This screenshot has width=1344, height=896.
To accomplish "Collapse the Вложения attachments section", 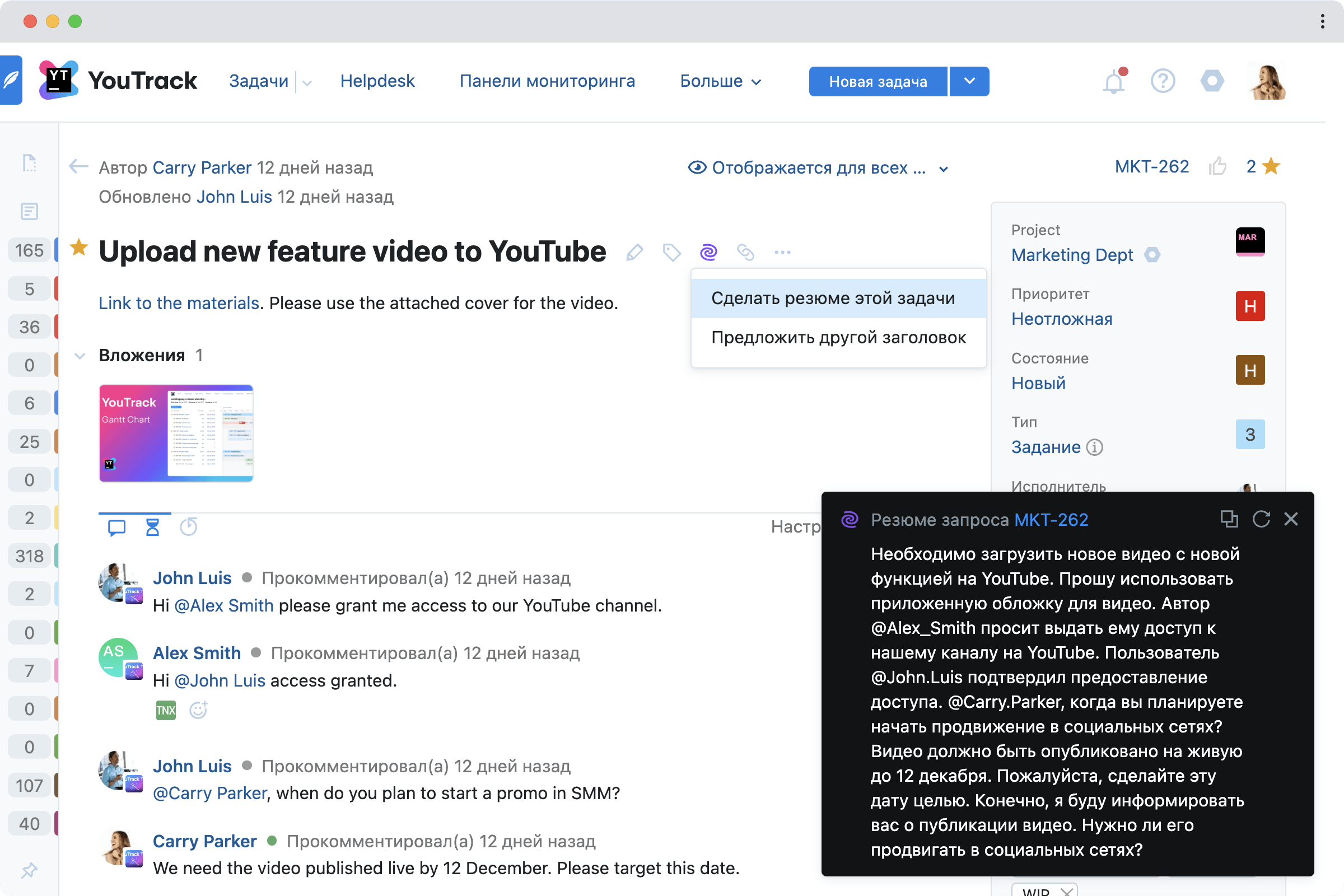I will point(81,355).
